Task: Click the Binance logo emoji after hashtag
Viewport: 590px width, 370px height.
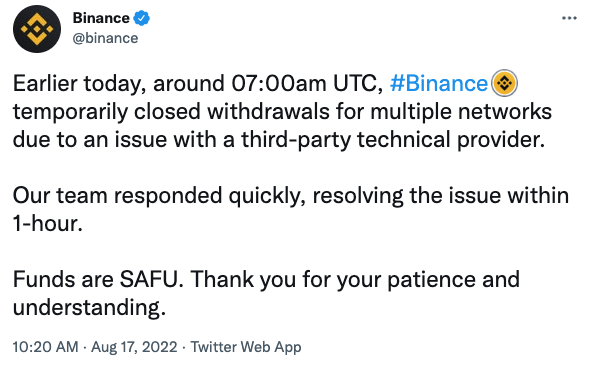Action: (x=505, y=83)
